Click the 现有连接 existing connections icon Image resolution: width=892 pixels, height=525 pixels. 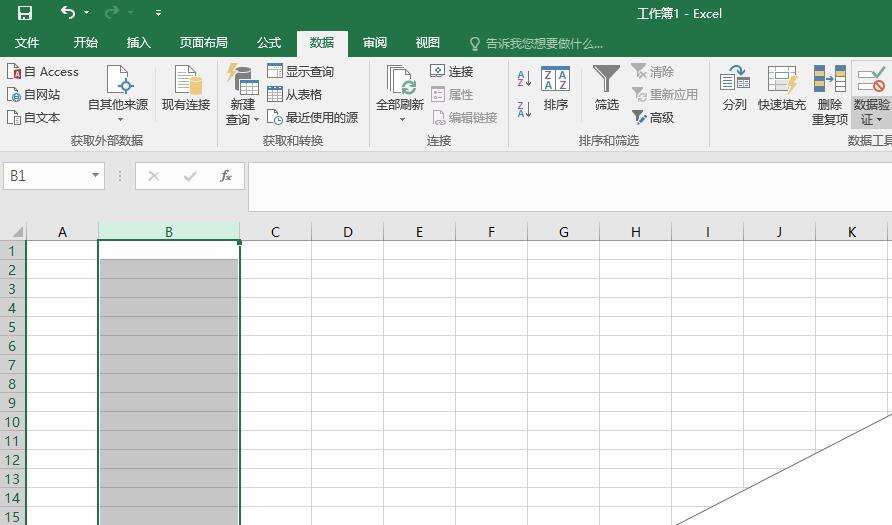(x=186, y=80)
